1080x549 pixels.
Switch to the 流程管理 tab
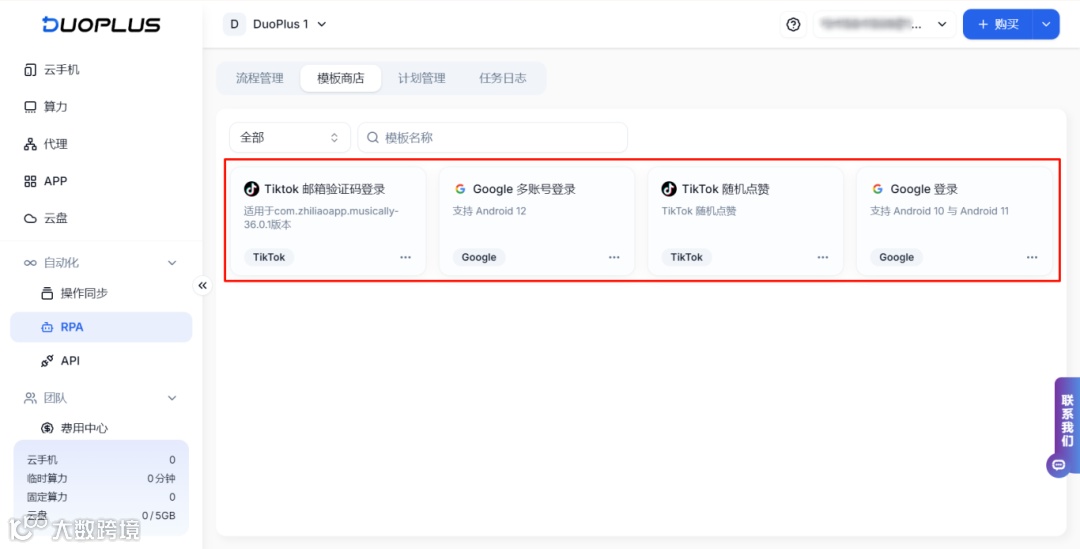tap(260, 79)
